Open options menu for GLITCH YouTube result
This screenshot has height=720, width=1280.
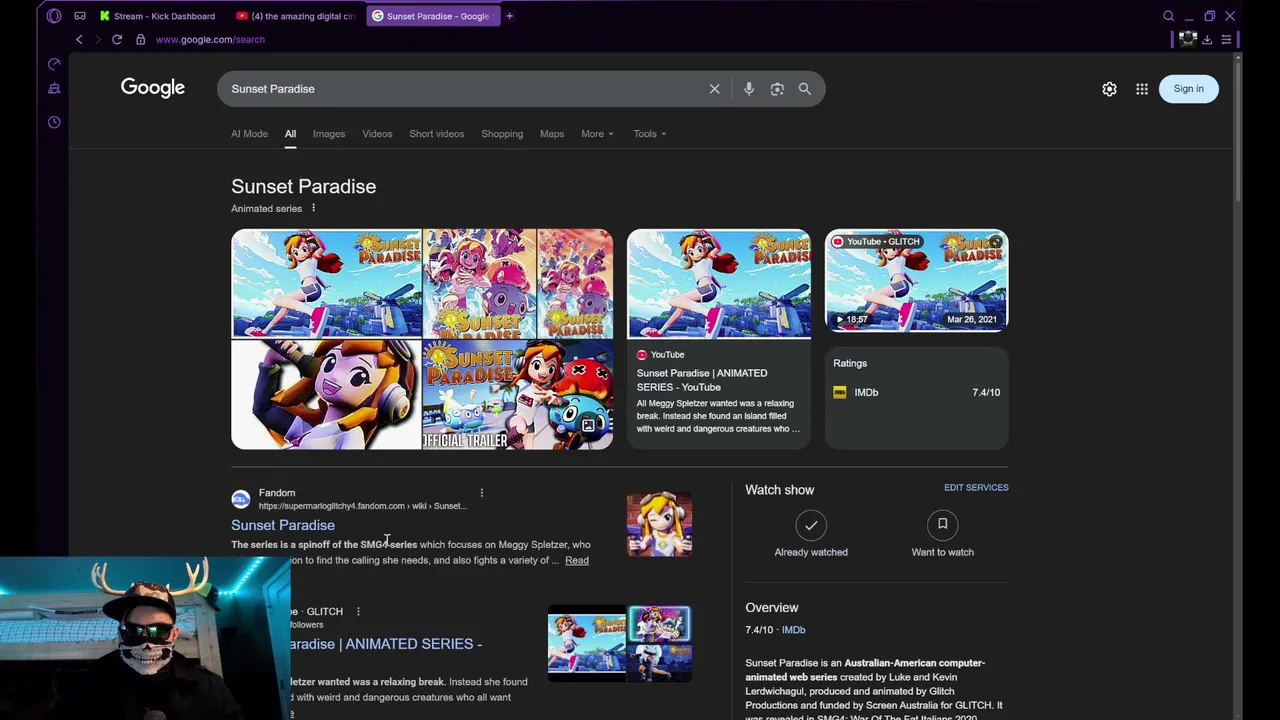click(358, 611)
